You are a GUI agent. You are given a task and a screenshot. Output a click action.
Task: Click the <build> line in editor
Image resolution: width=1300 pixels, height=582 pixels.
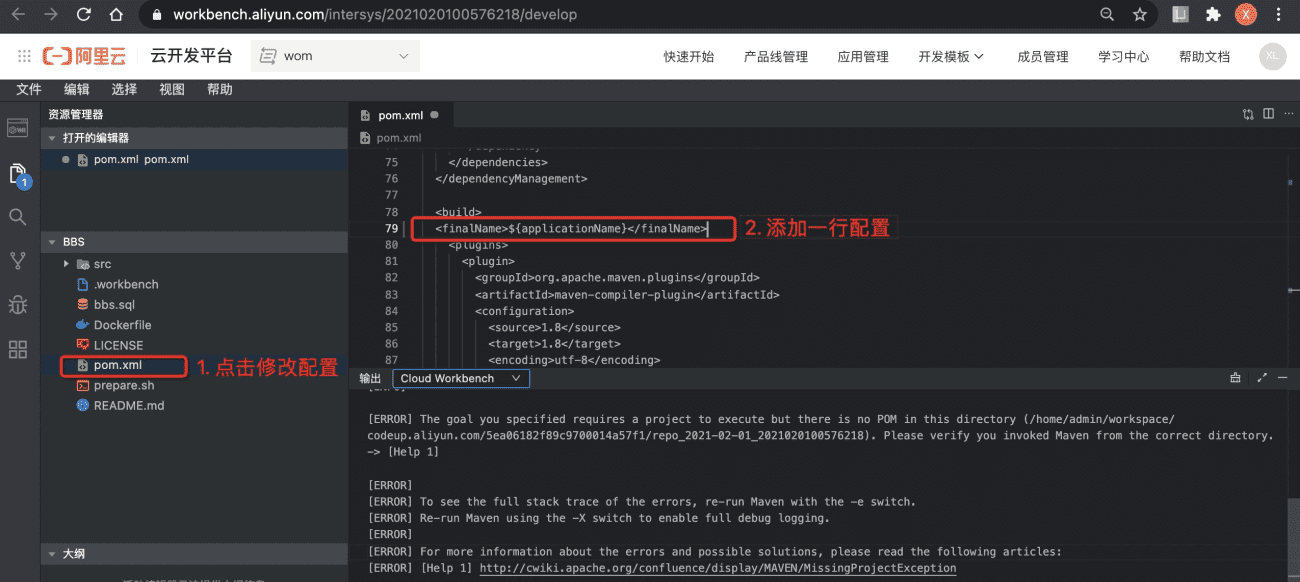pyautogui.click(x=458, y=212)
